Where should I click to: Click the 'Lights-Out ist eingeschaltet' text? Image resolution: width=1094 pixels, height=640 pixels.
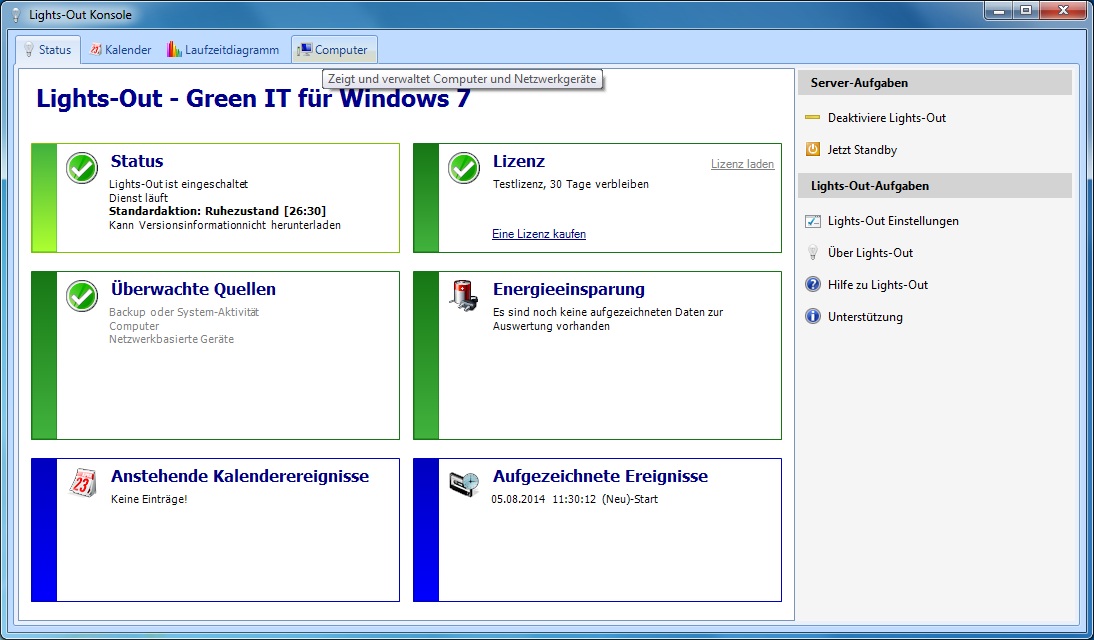179,184
